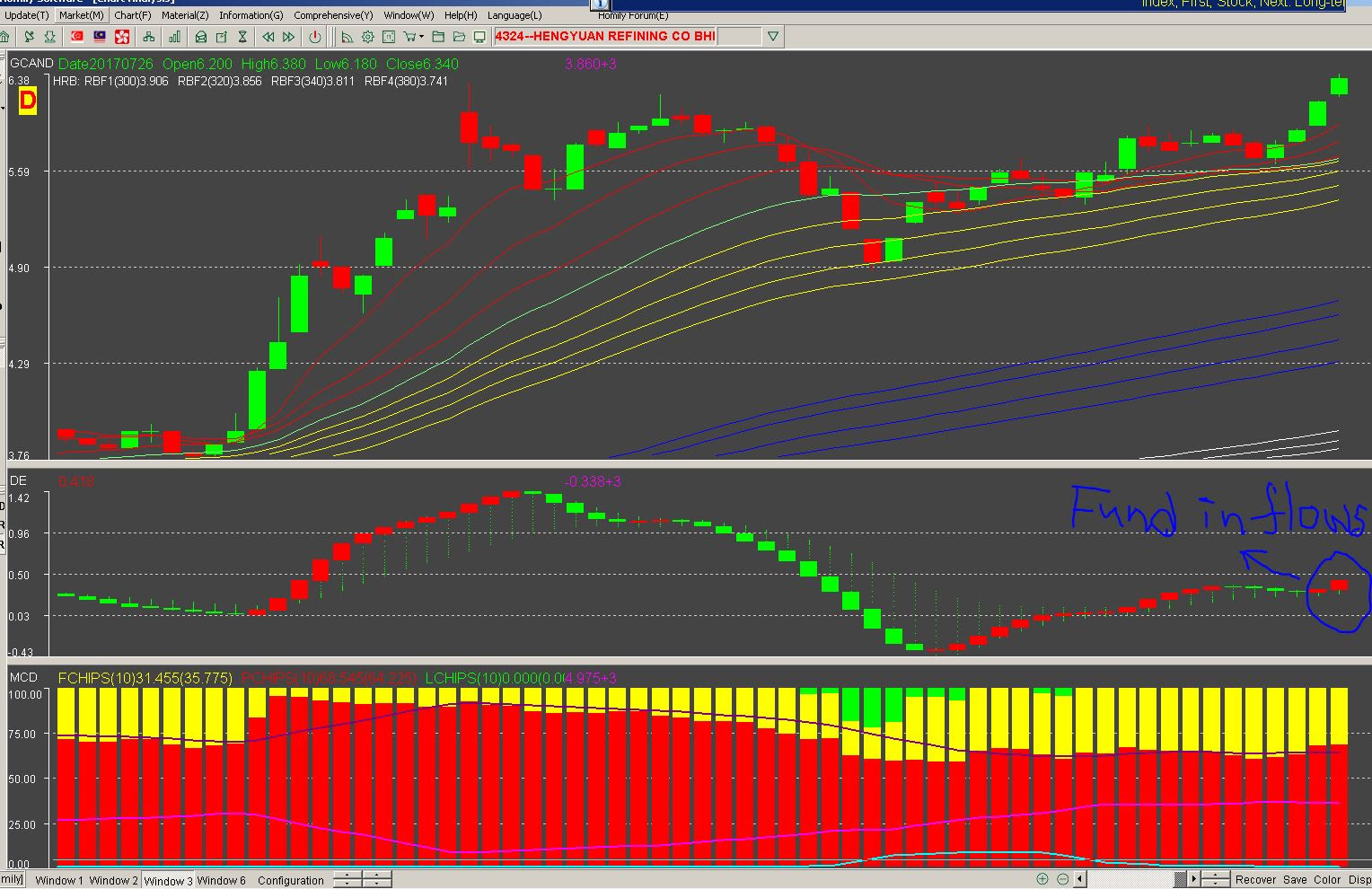Screen dimensions: 1372x889
Task: Open the Language(L) menu
Action: pos(514,15)
